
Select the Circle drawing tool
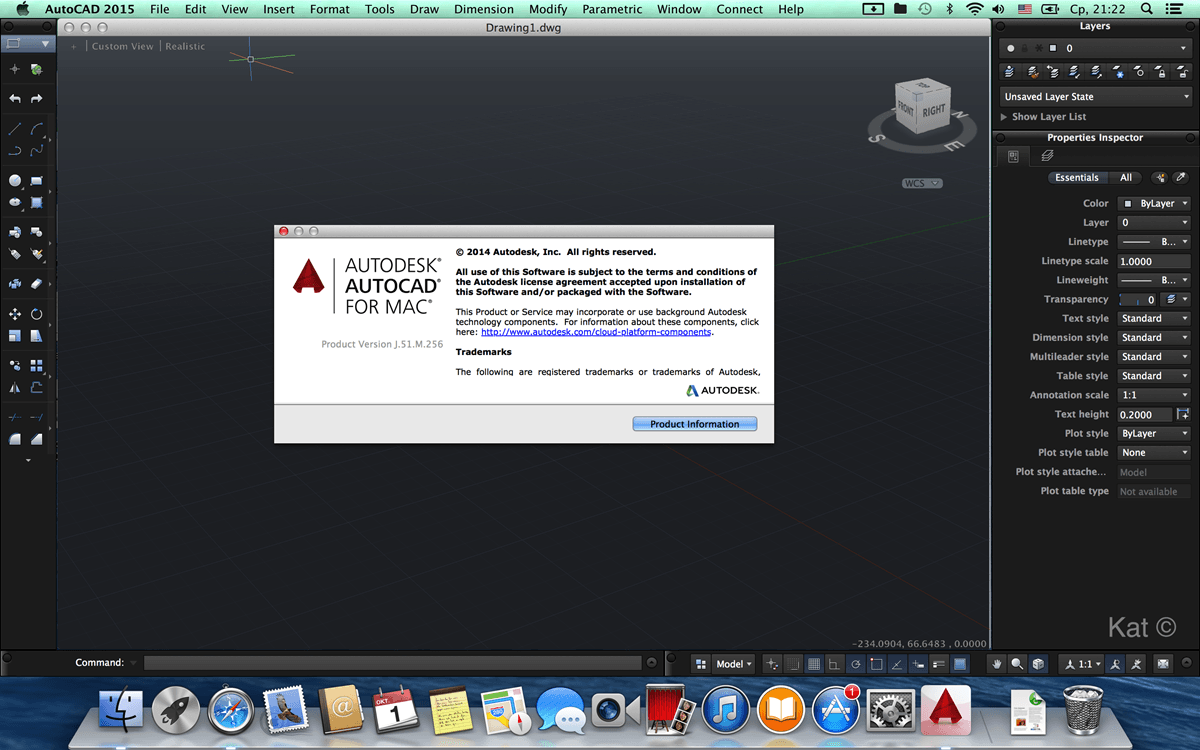(x=14, y=181)
